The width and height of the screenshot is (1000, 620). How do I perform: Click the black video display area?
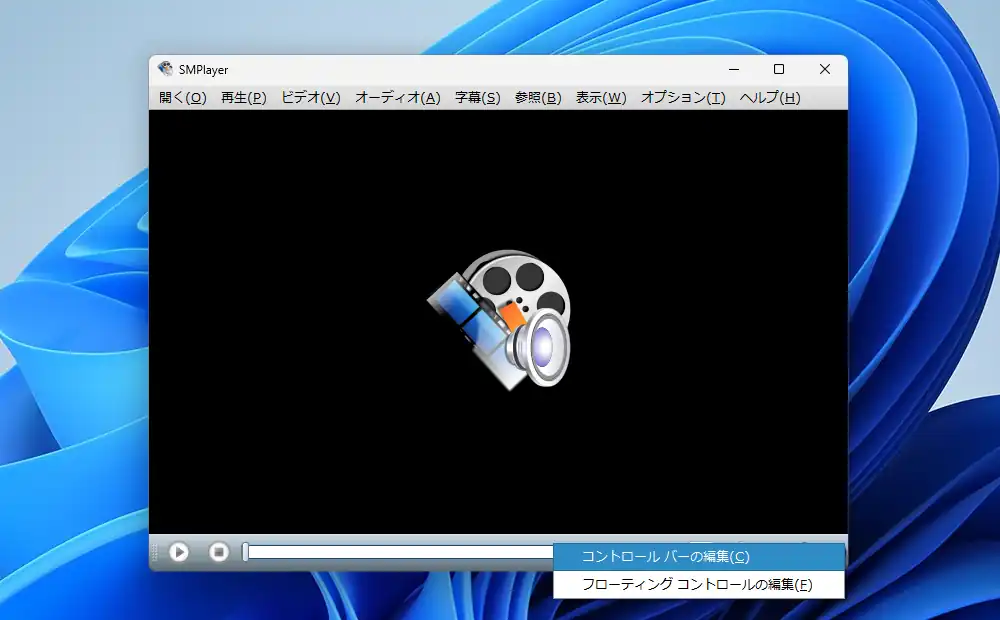click(x=300, y=200)
